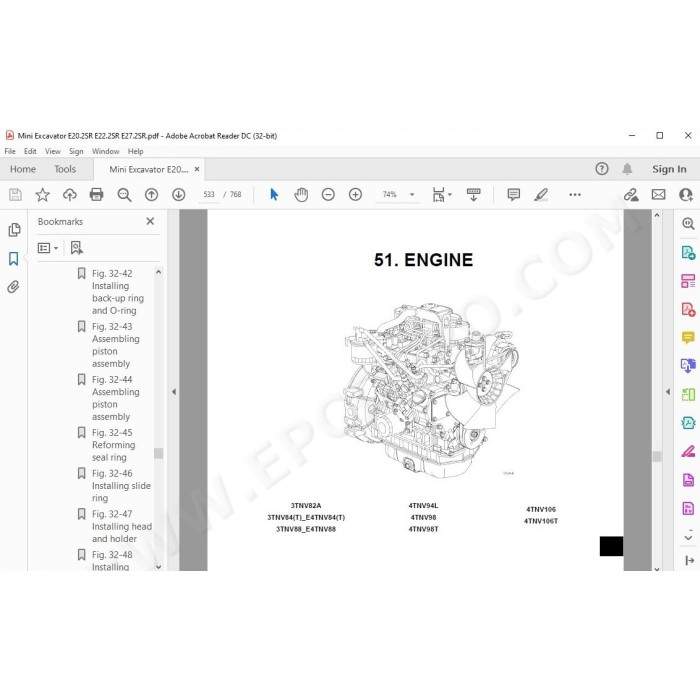Open page thumbnails panel icon
Screen dimensions: 700x700
(14, 229)
